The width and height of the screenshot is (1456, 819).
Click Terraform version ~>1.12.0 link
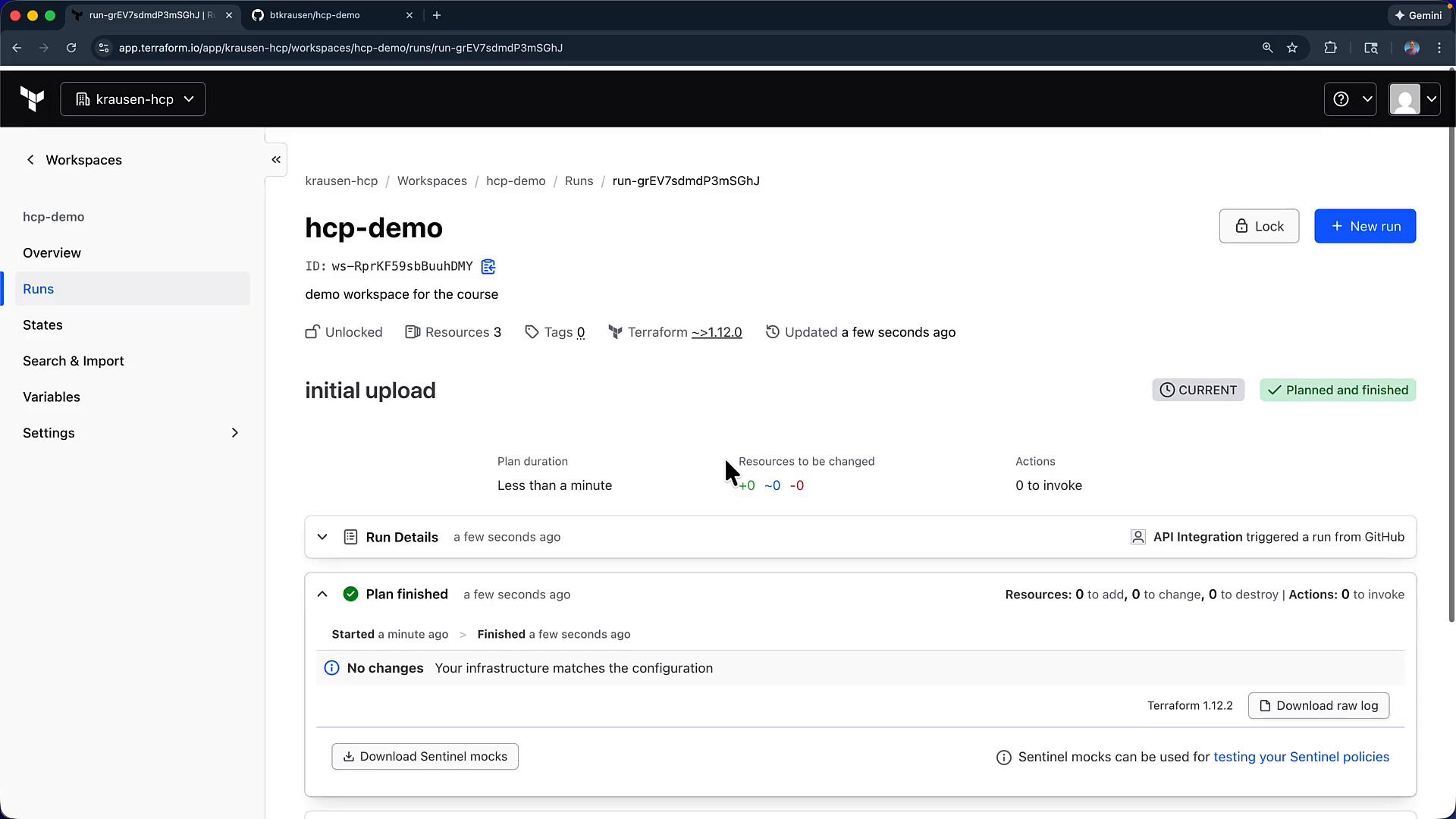coord(717,332)
